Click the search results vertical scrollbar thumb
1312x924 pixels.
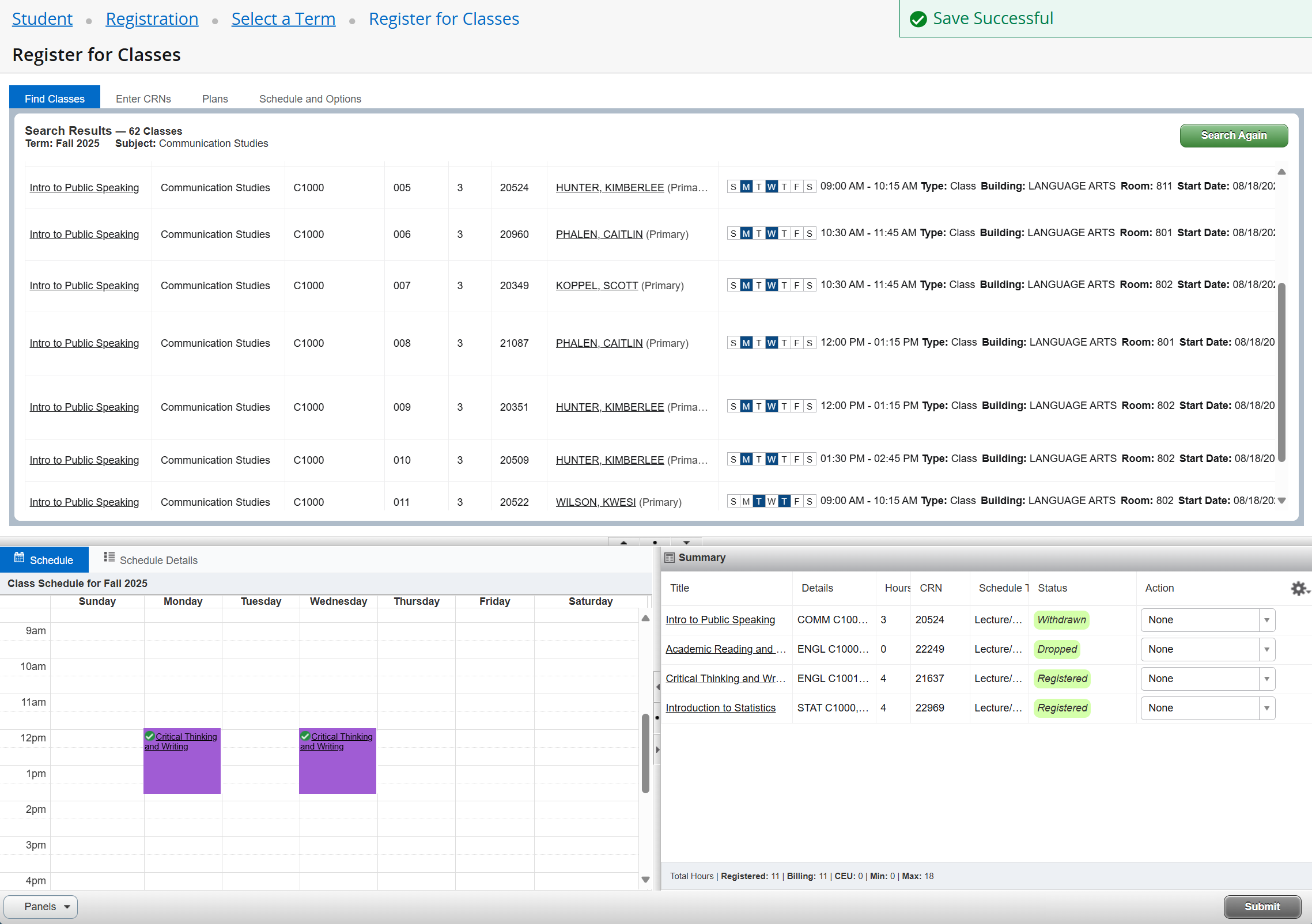click(1281, 372)
